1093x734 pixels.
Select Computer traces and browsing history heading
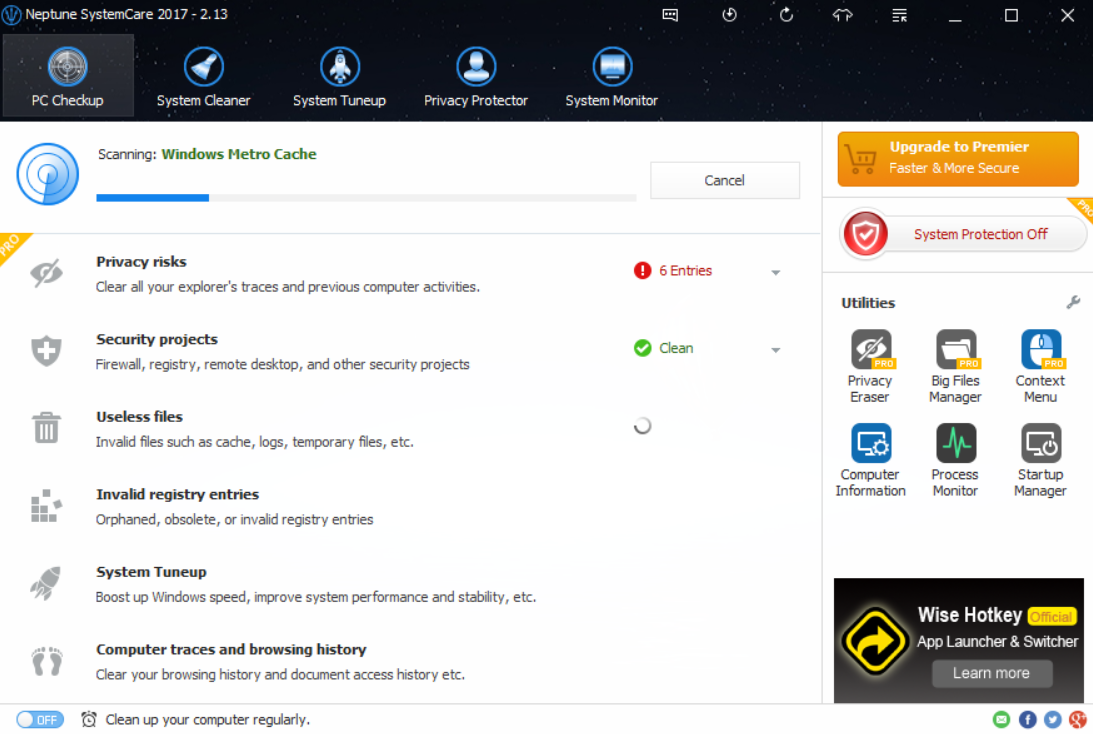(x=231, y=649)
